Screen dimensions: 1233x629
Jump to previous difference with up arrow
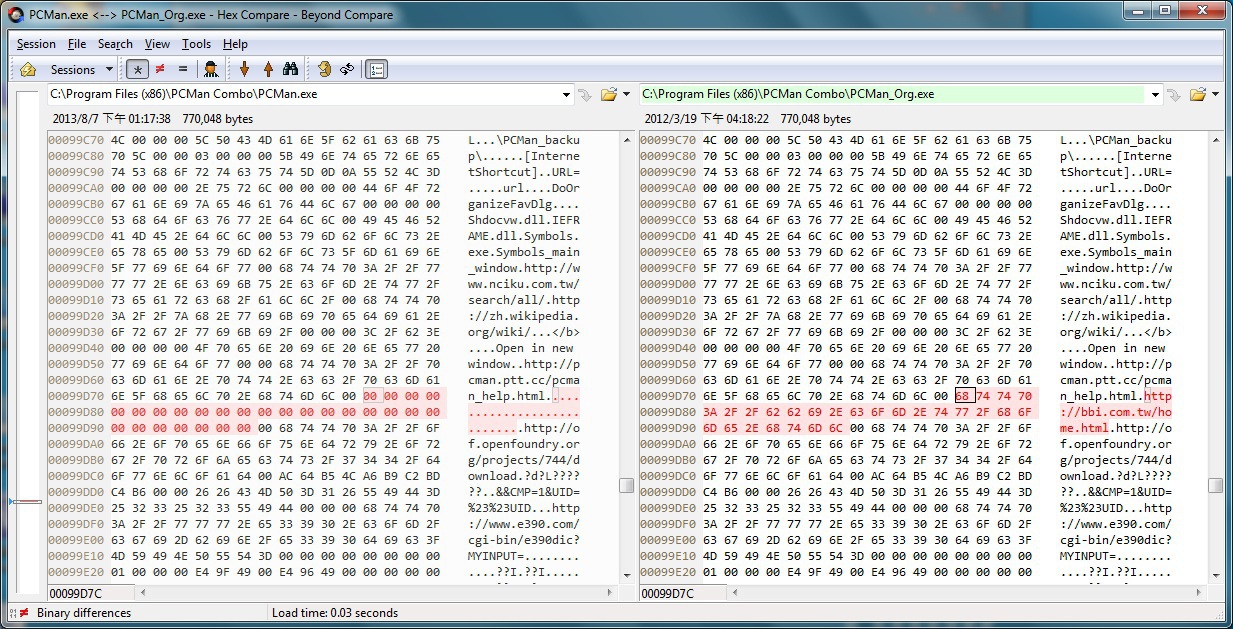[x=268, y=69]
